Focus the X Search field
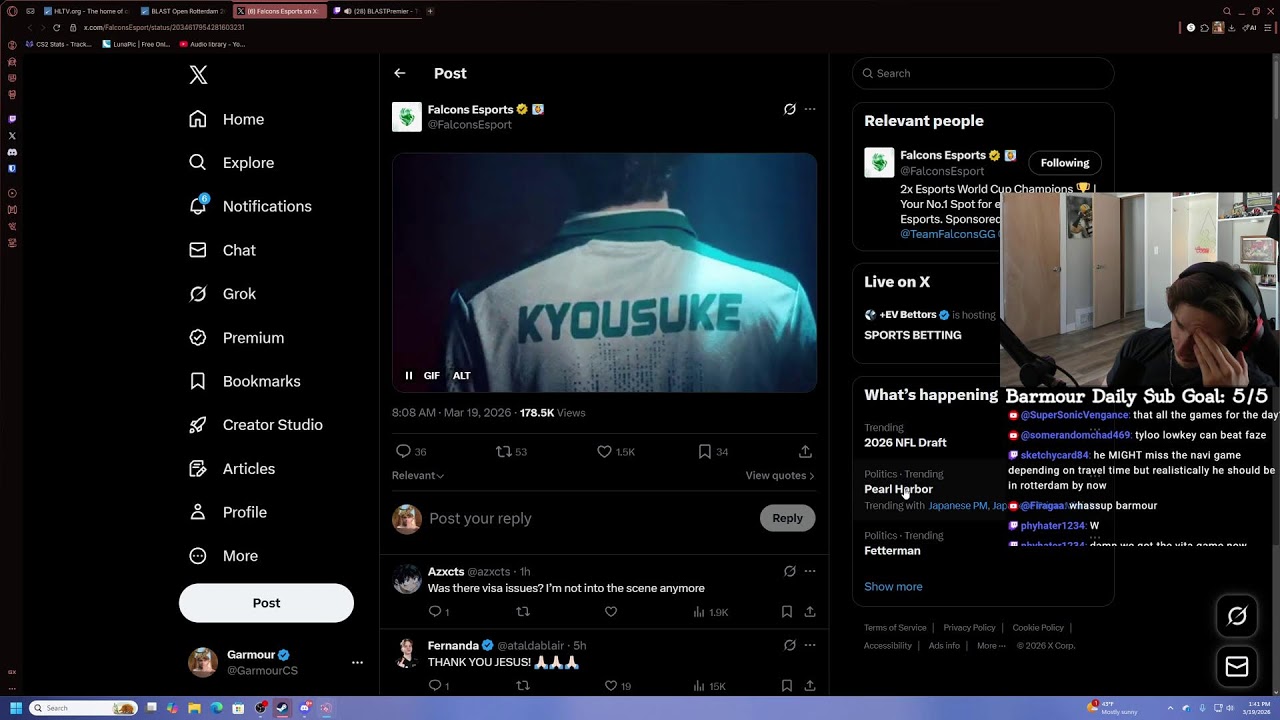This screenshot has height=720, width=1280. point(983,73)
